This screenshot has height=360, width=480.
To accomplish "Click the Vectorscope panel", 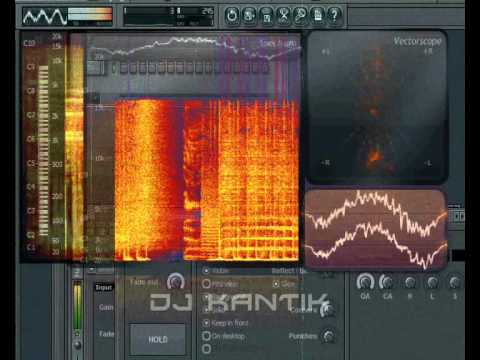I will click(377, 107).
